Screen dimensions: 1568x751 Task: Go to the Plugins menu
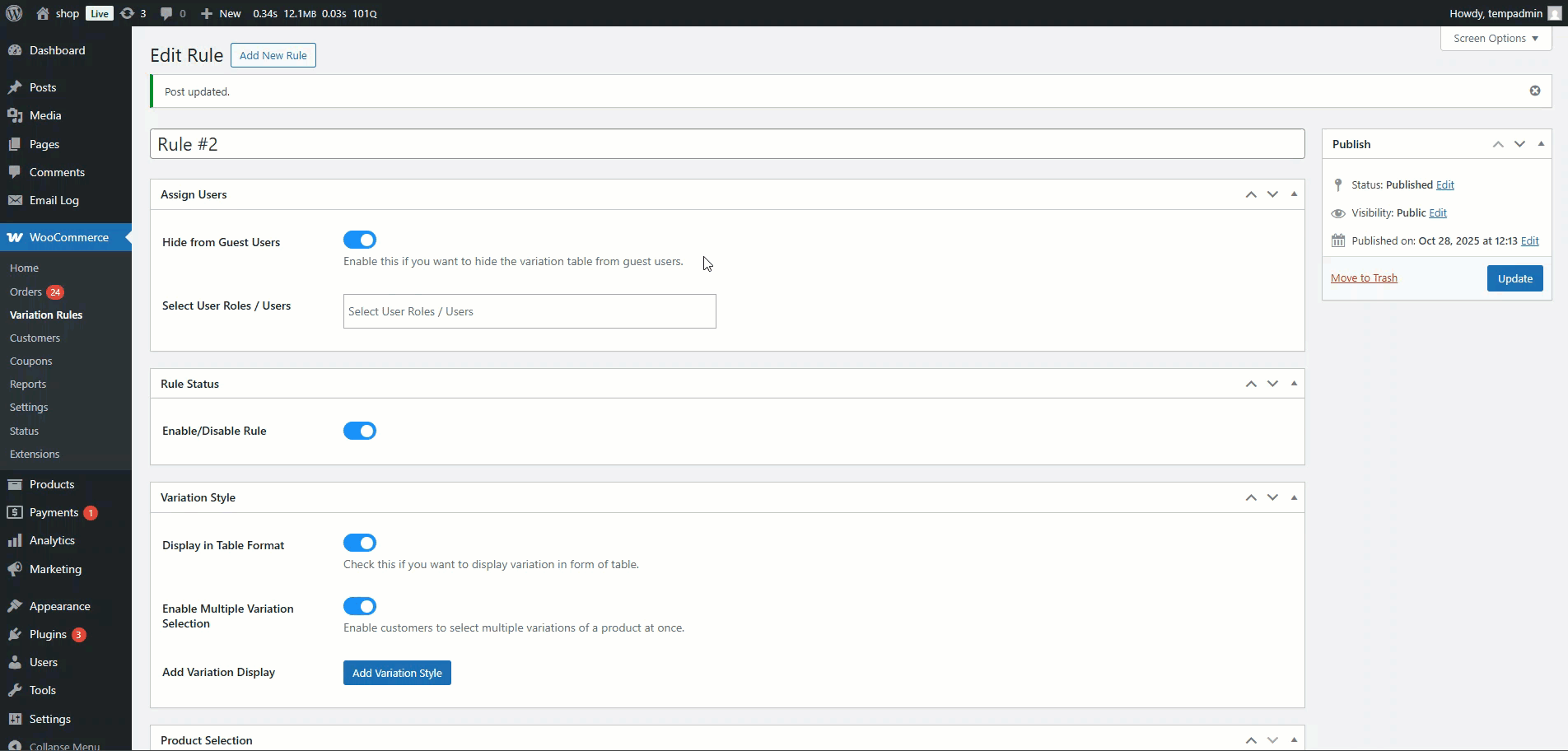click(x=48, y=634)
